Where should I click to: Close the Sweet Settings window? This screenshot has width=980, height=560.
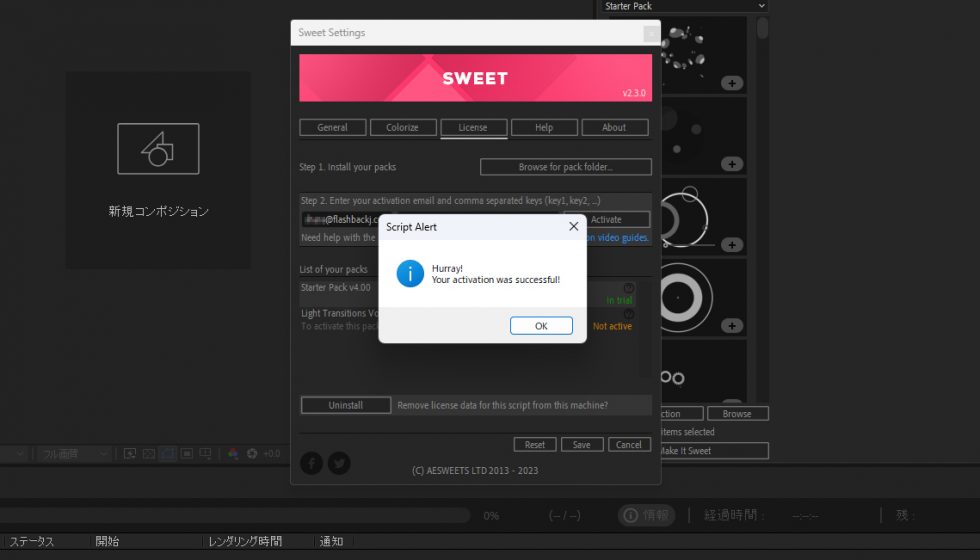click(x=651, y=33)
